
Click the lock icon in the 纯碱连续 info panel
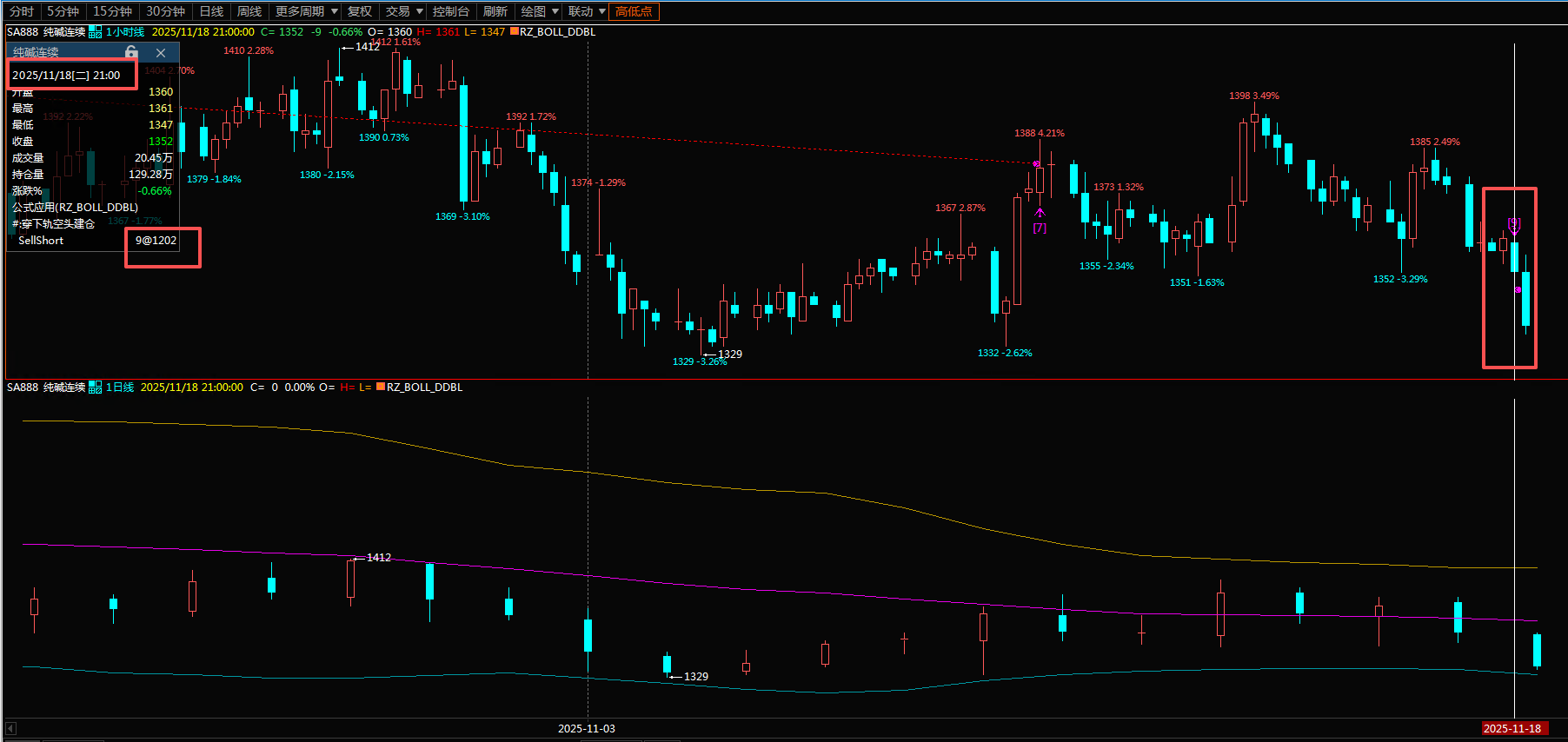(x=131, y=52)
